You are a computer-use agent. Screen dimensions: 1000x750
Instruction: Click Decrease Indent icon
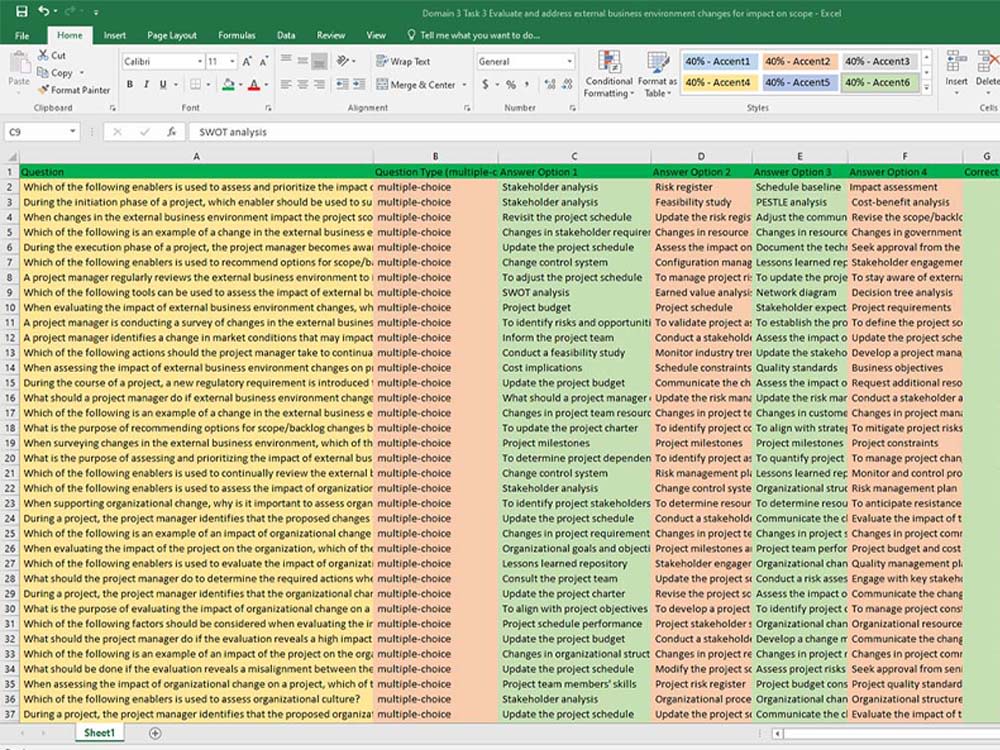pos(342,84)
